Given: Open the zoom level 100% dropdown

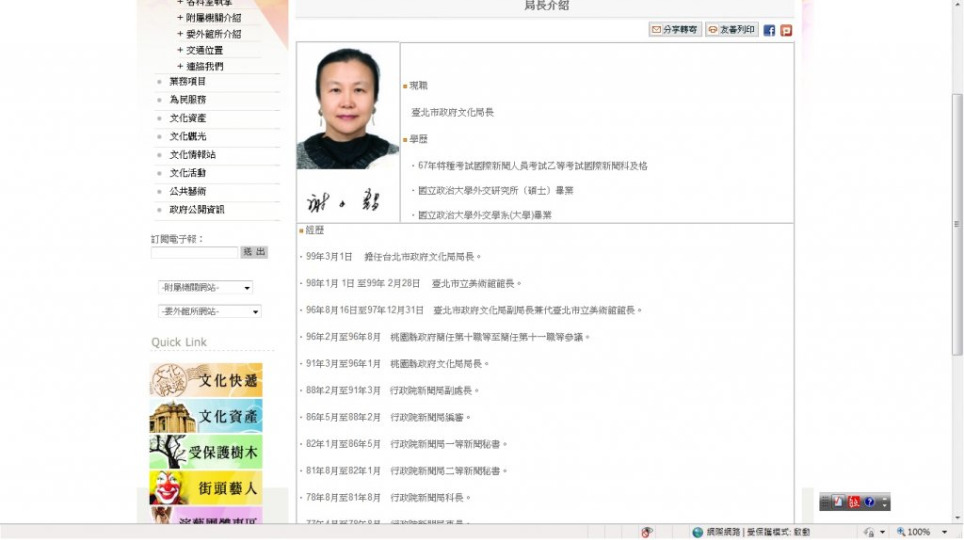Looking at the screenshot, I should point(945,532).
